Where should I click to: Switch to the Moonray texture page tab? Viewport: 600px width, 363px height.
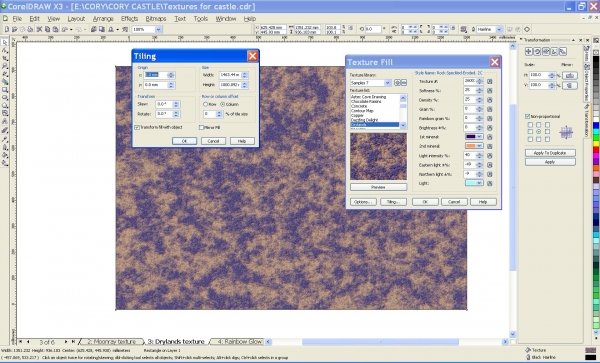coord(111,341)
